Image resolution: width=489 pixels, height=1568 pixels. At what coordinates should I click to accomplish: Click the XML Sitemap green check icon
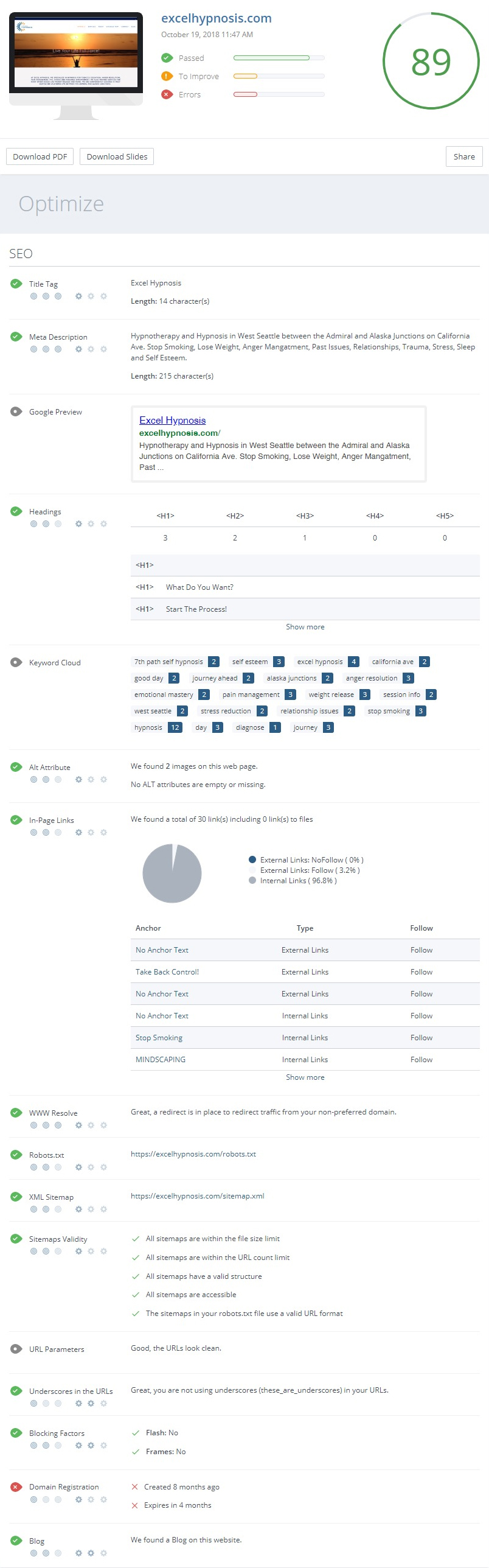(x=16, y=1197)
